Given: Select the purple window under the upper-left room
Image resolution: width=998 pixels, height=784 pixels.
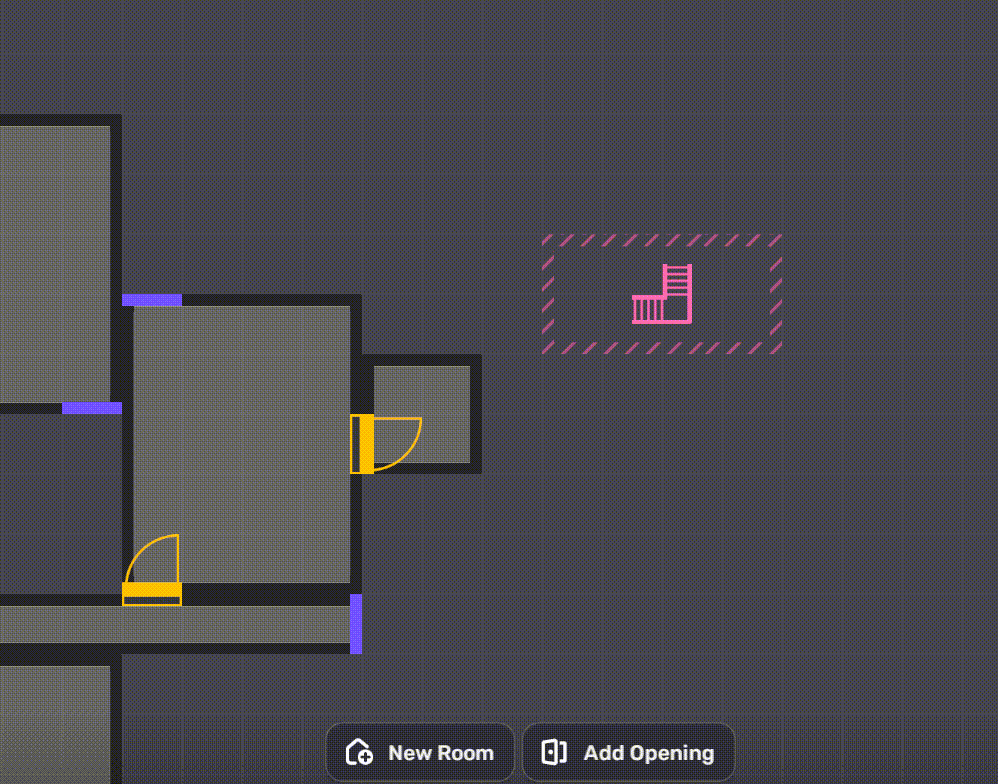Looking at the screenshot, I should coord(92,408).
